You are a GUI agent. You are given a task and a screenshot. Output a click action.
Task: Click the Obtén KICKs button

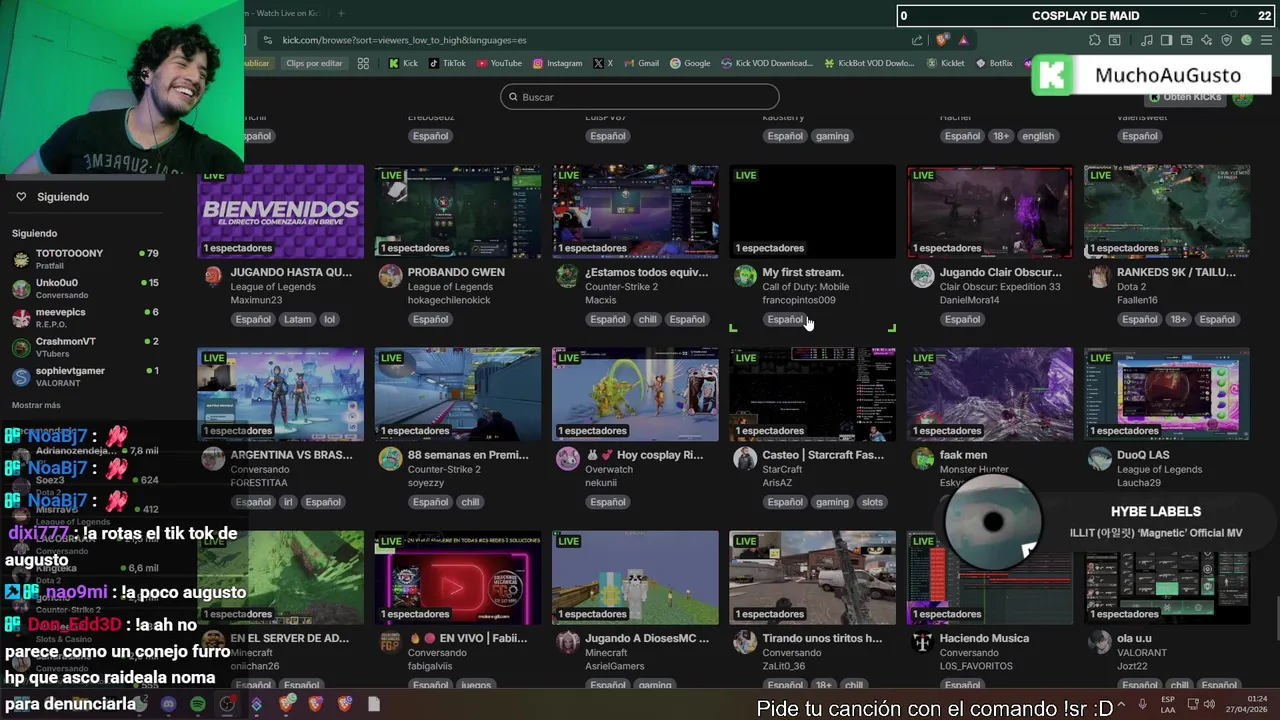[1186, 97]
